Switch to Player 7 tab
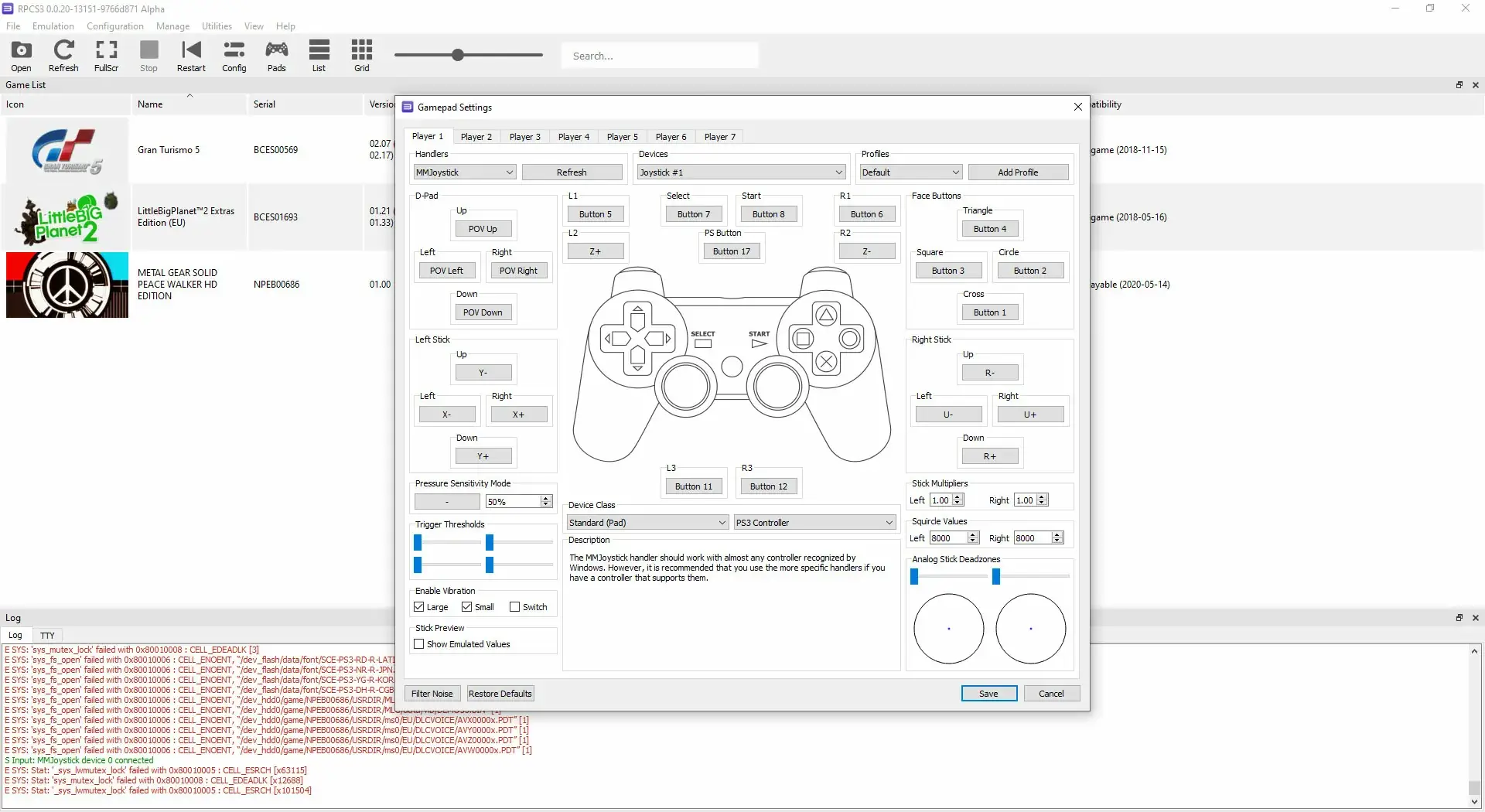 (x=719, y=137)
